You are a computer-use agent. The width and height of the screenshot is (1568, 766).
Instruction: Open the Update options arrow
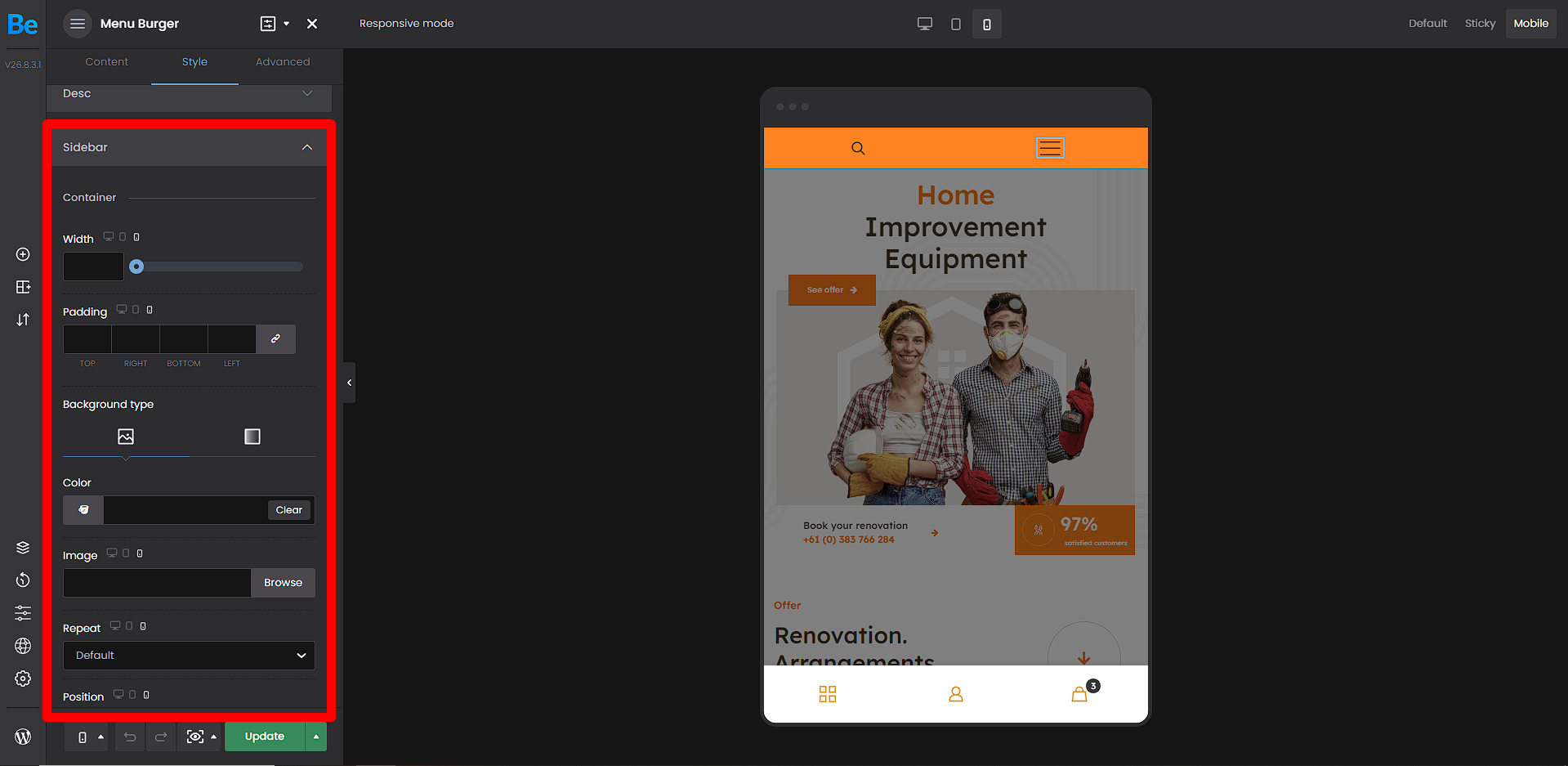click(x=316, y=737)
